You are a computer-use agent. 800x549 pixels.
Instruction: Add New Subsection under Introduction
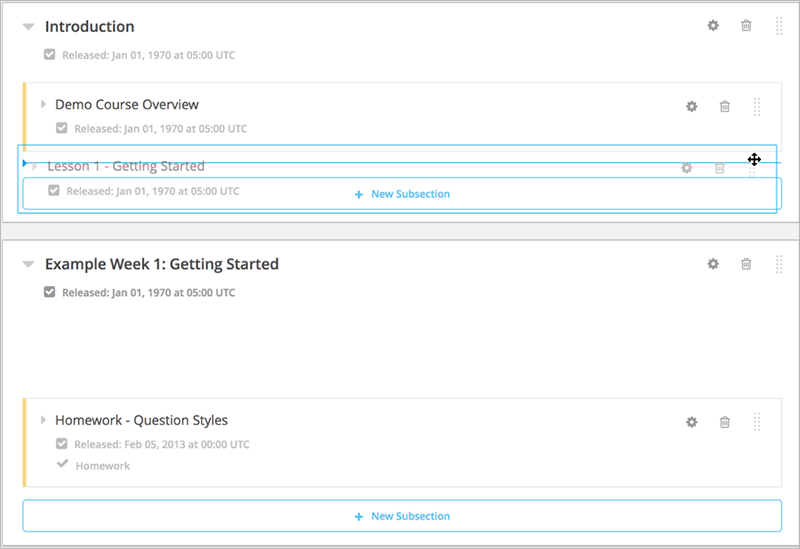click(x=402, y=194)
